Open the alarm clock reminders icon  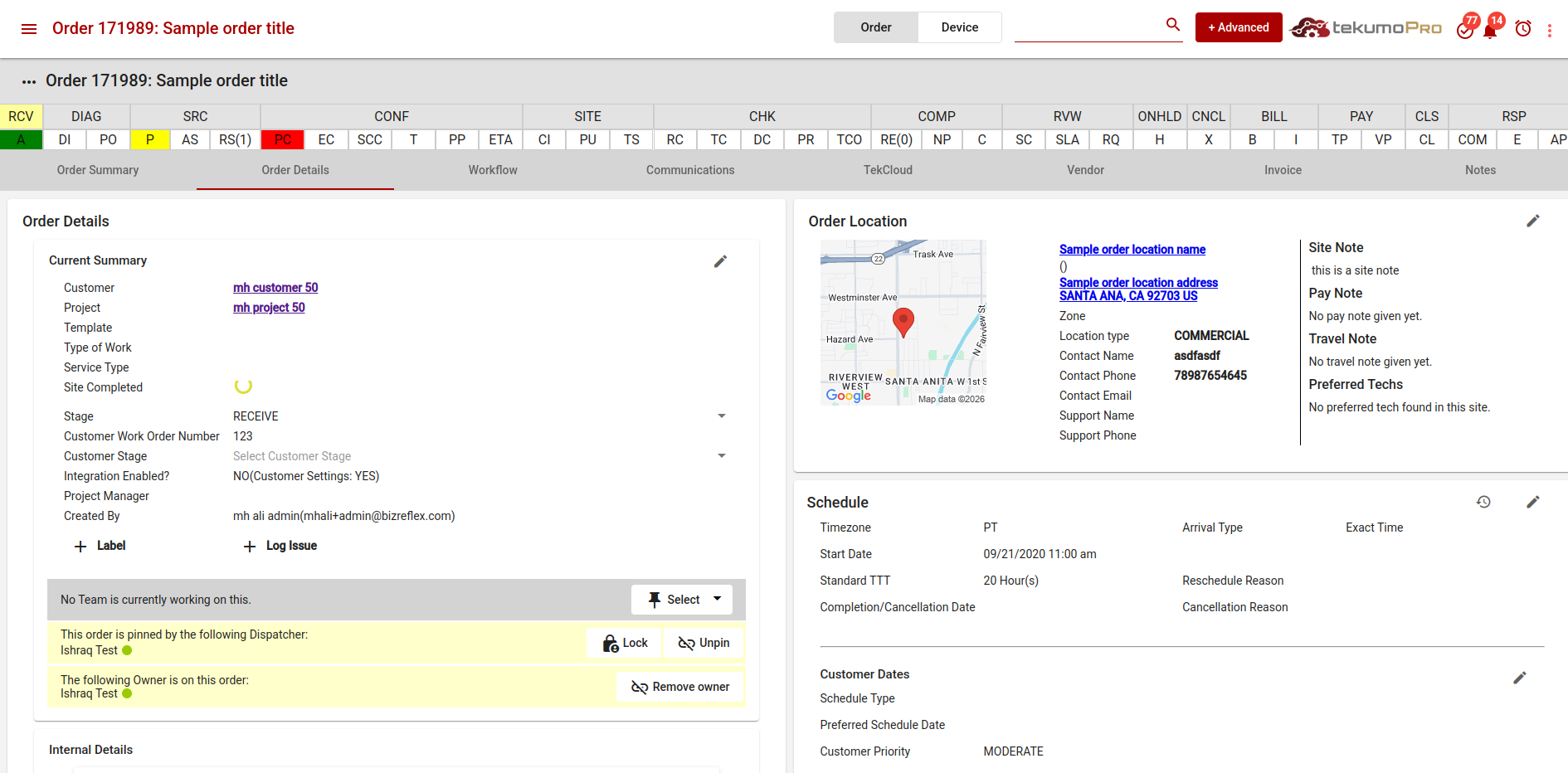tap(1522, 29)
